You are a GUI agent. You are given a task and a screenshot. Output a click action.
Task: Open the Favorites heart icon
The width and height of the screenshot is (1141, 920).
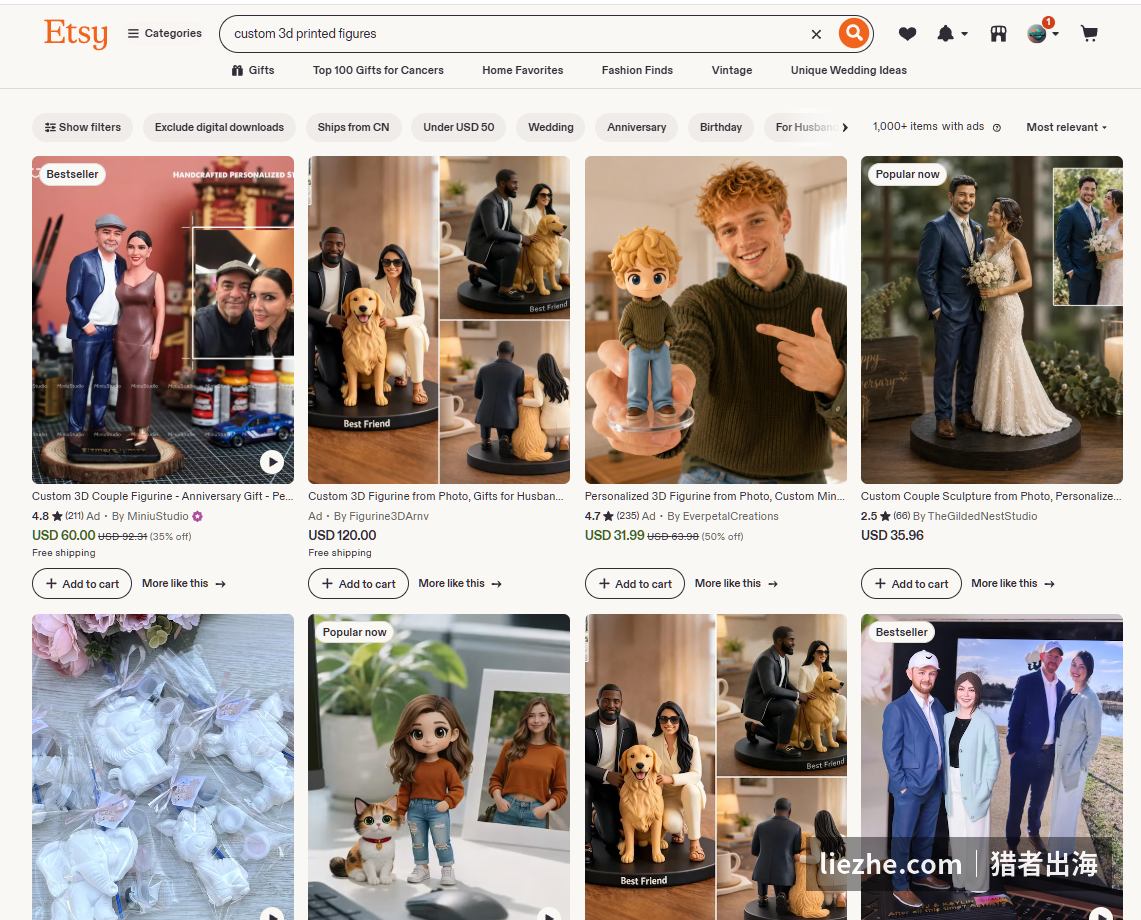click(x=907, y=33)
